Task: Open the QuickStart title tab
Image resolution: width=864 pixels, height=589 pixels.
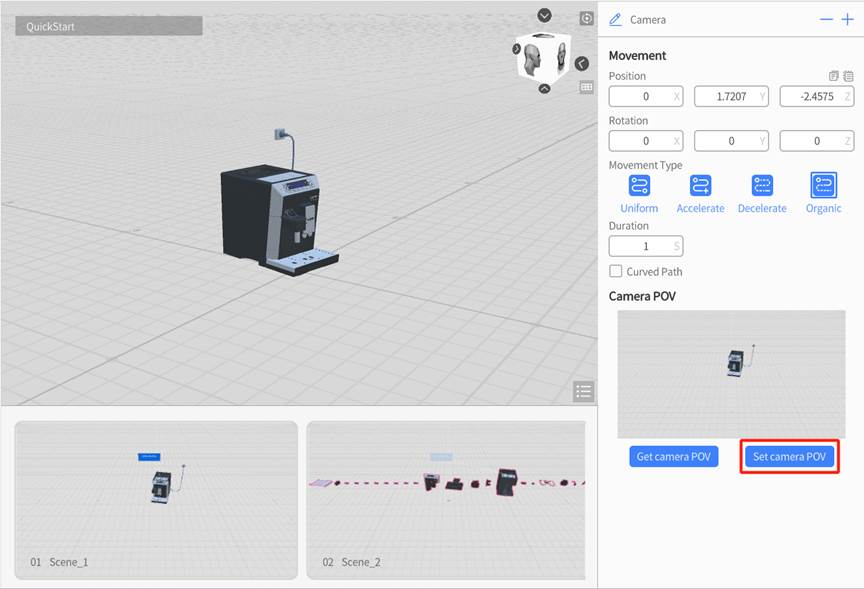Action: click(109, 26)
